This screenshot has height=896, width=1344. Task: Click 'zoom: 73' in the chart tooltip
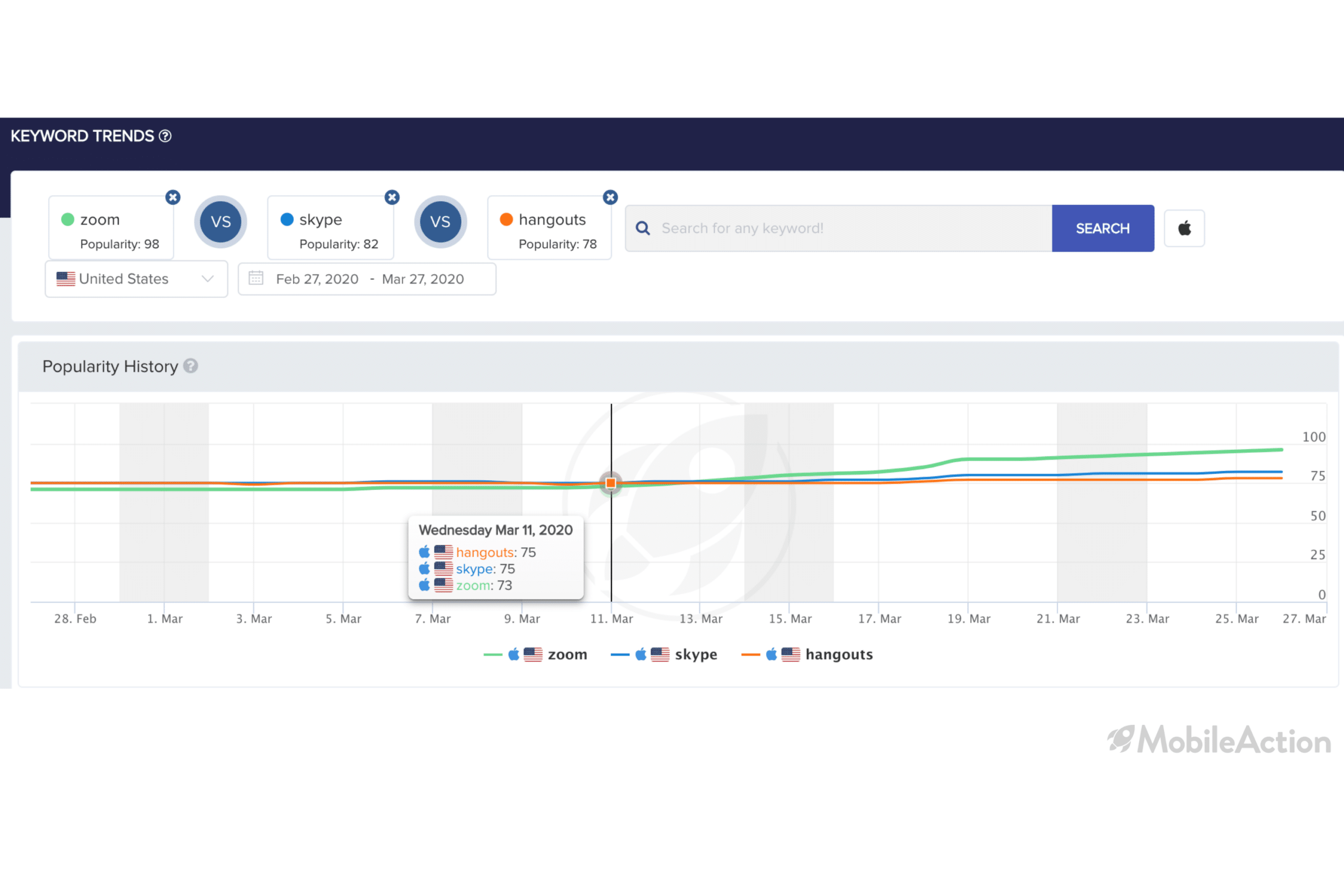[x=484, y=586]
